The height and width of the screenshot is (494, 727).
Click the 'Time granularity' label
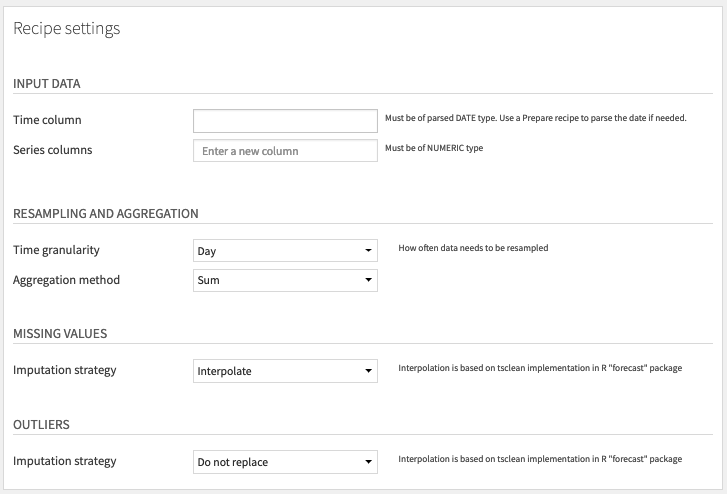(x=56, y=250)
